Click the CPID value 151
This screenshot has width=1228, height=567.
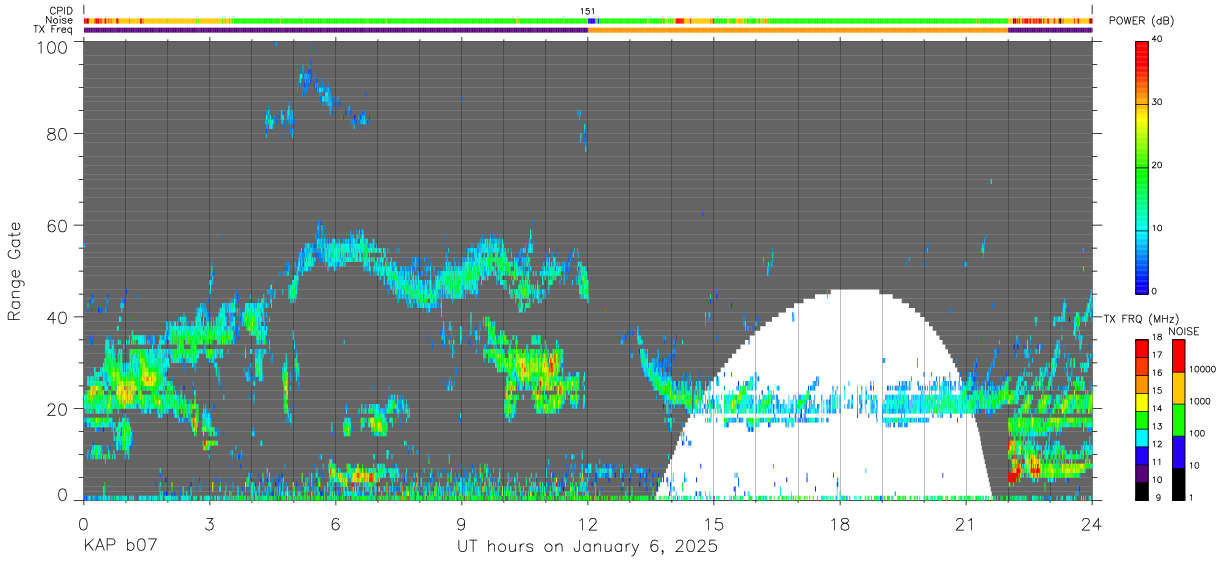coord(588,11)
